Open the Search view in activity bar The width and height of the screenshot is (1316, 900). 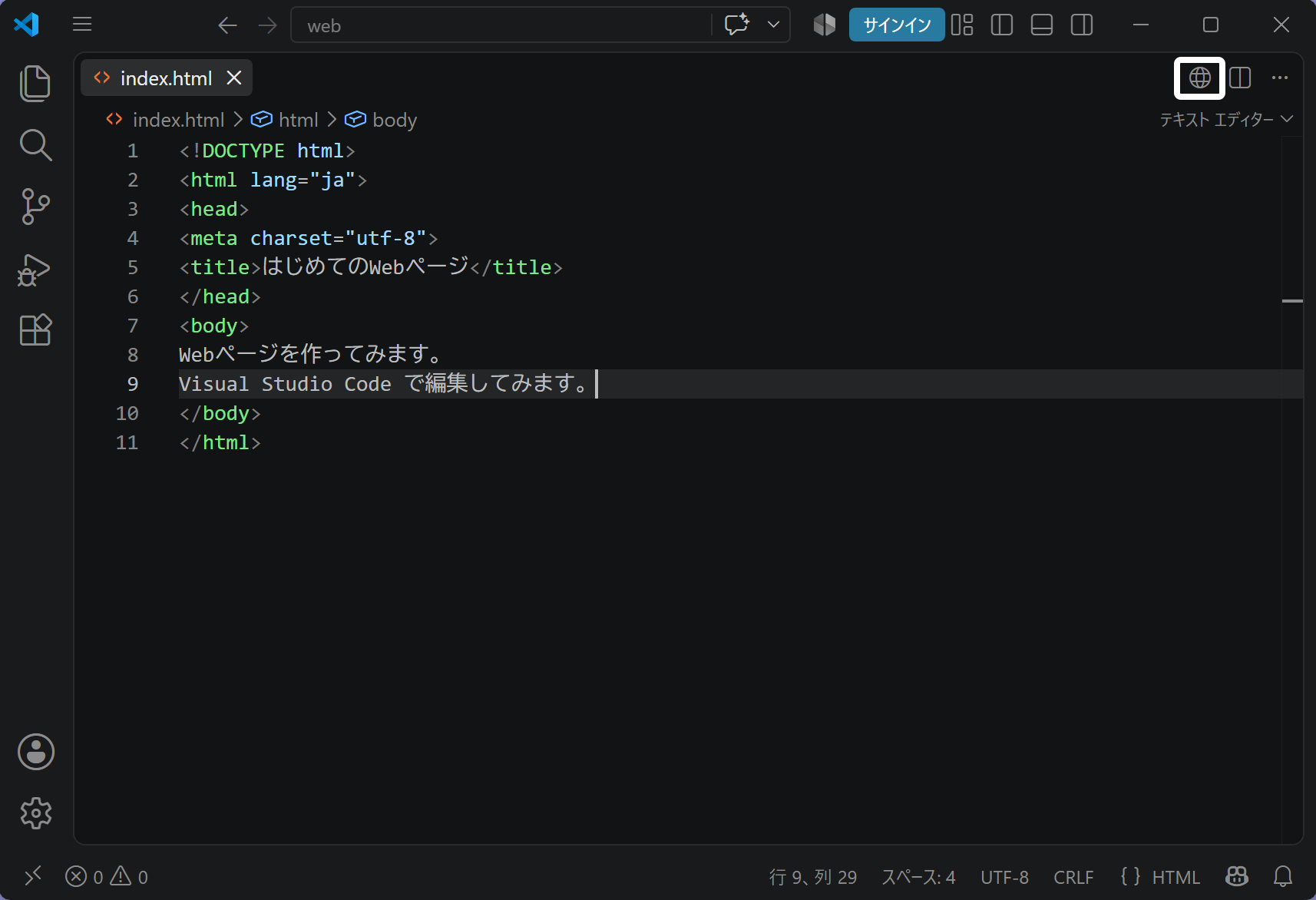pyautogui.click(x=35, y=144)
